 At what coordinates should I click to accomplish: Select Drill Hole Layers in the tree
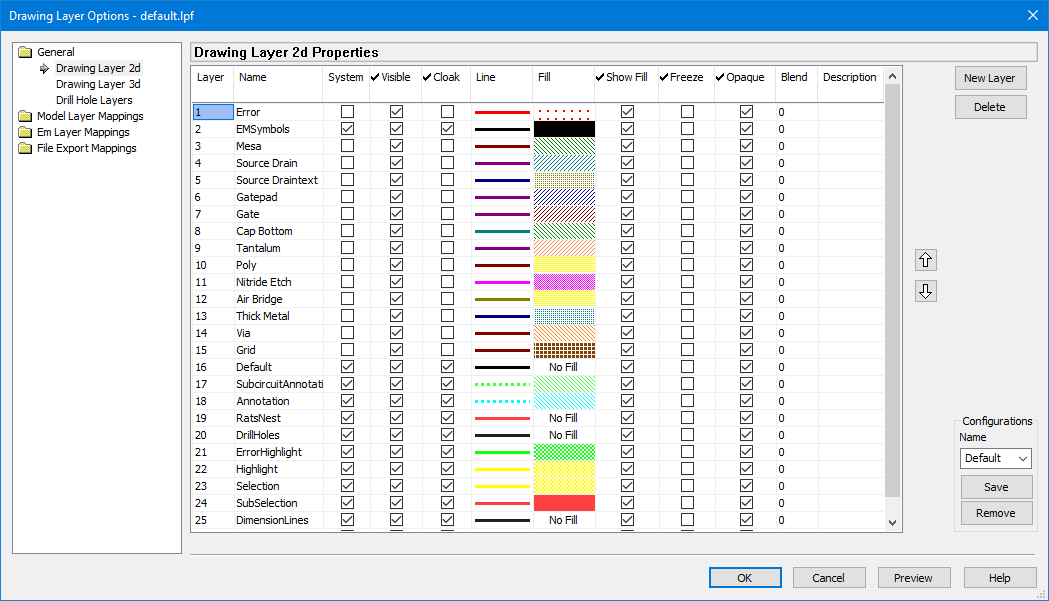94,100
